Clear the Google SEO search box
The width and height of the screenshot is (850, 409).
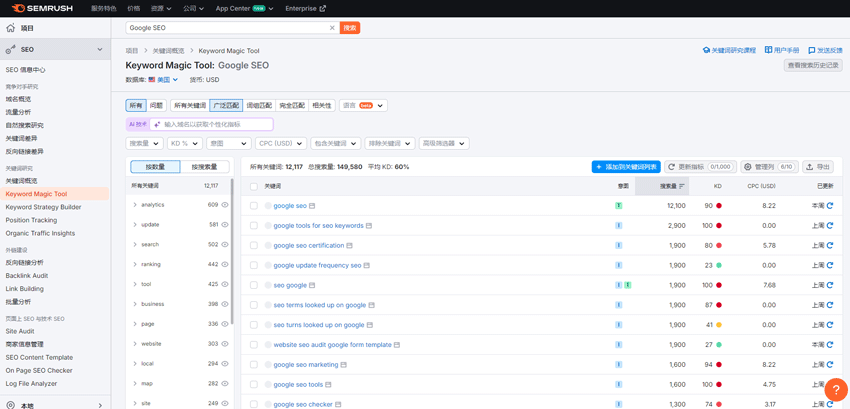332,28
